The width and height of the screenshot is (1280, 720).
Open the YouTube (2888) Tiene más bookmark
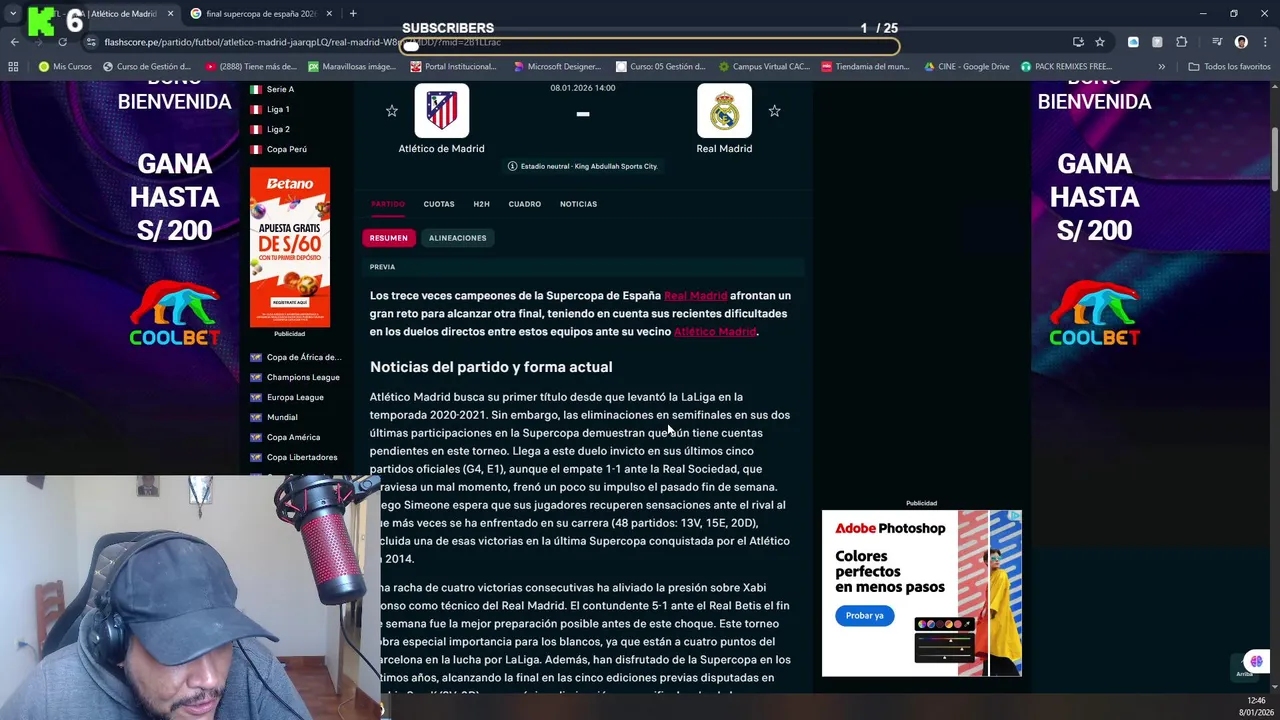250,67
